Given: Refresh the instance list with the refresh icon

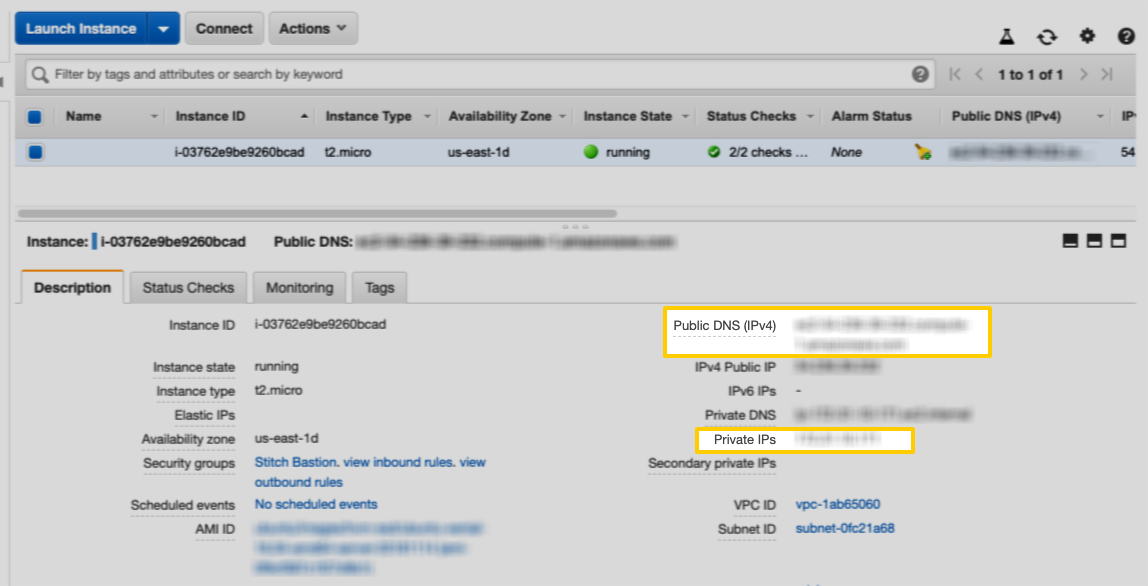Looking at the screenshot, I should (x=1046, y=36).
